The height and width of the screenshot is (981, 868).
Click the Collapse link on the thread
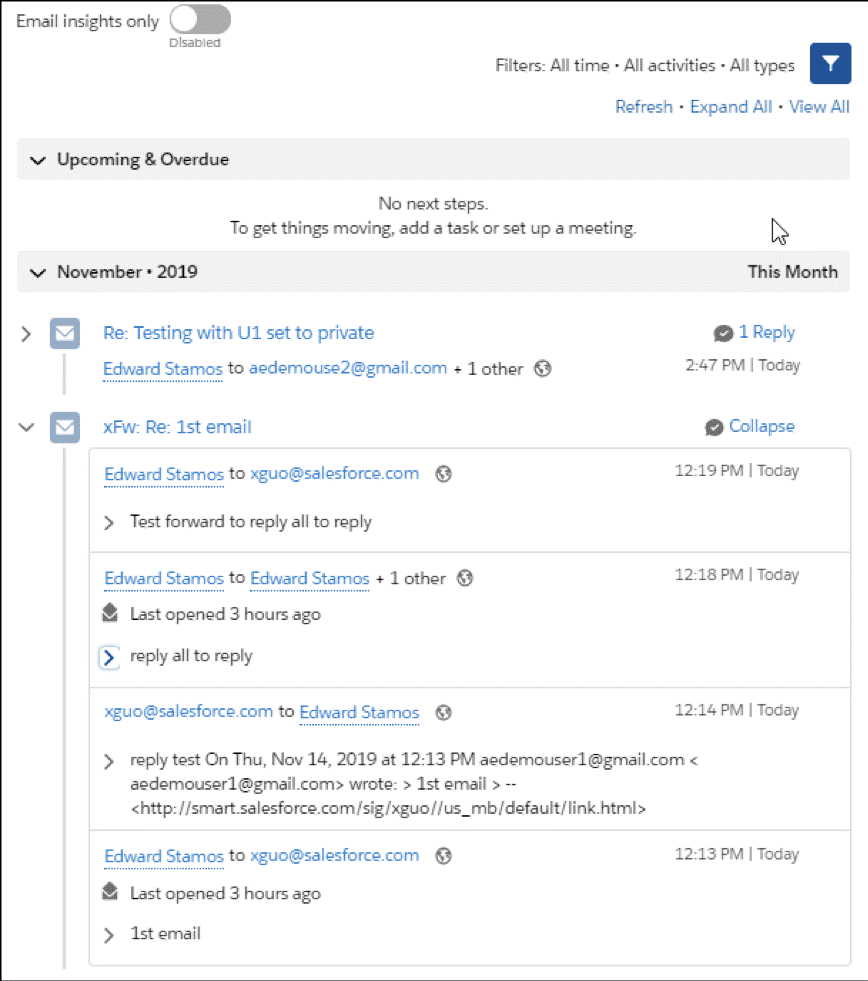coord(761,426)
